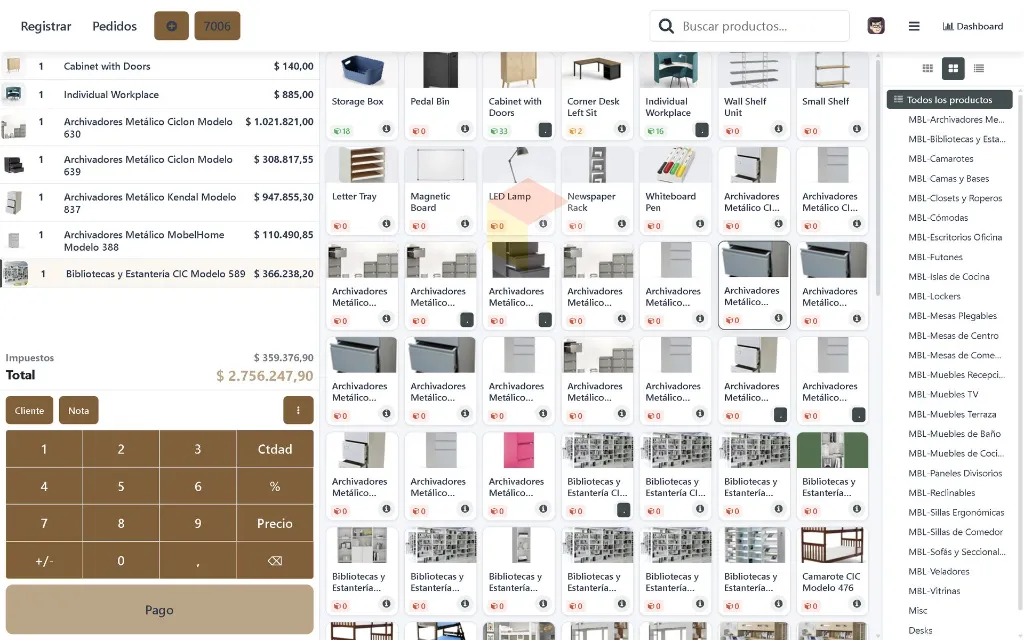
Task: Filter by MBL-Lockers category
Action: 934,296
